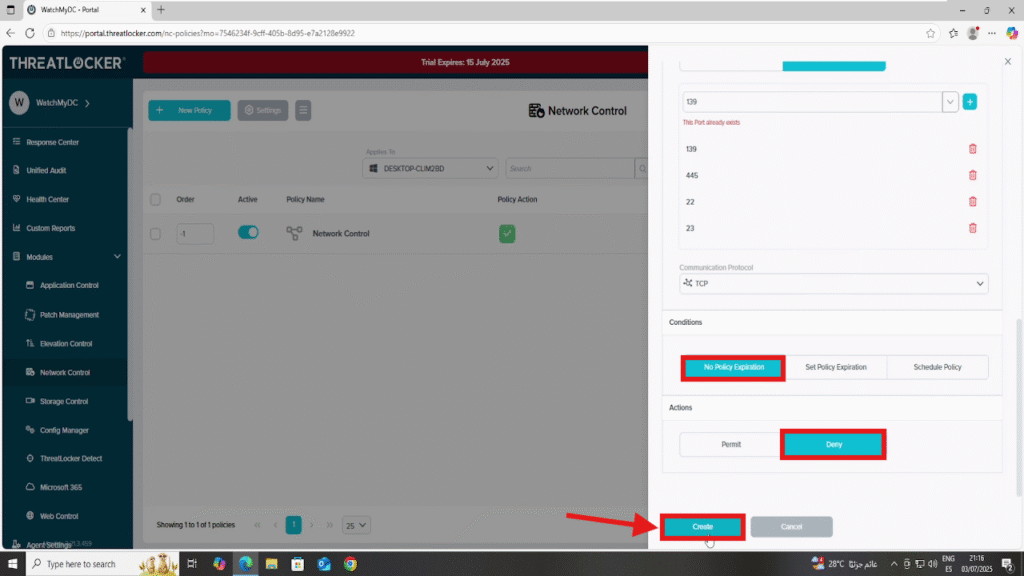Screen dimensions: 1024x576
Task: Click the taskbar search box
Action: 103,564
